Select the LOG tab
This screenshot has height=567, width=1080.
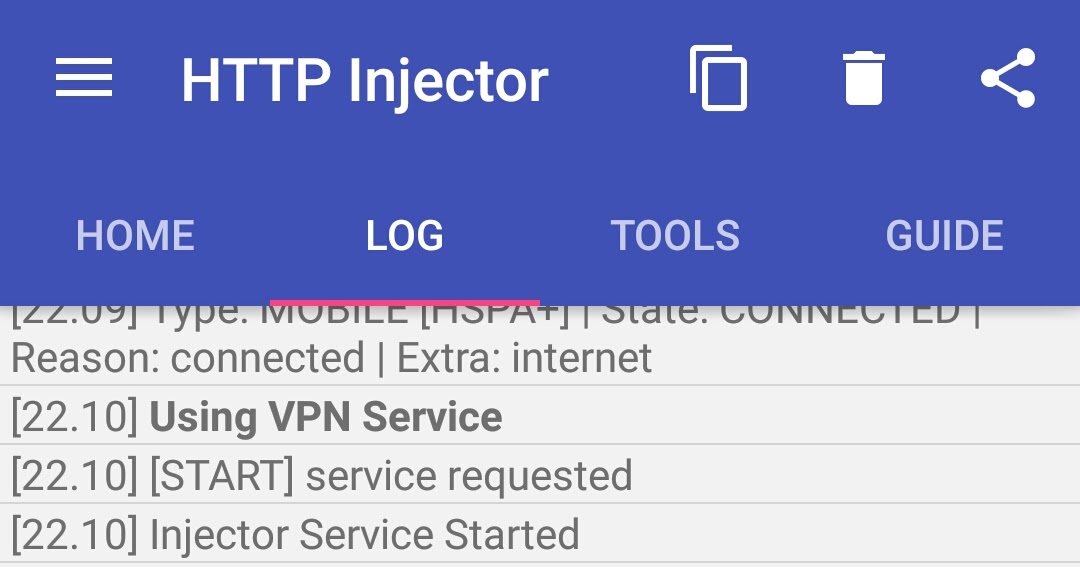(405, 236)
